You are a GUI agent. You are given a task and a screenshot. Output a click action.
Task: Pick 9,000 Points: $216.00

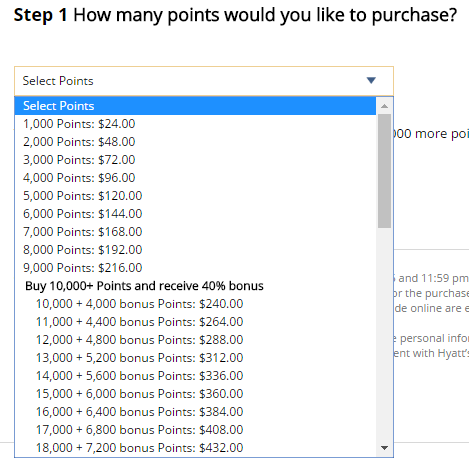tap(195, 268)
